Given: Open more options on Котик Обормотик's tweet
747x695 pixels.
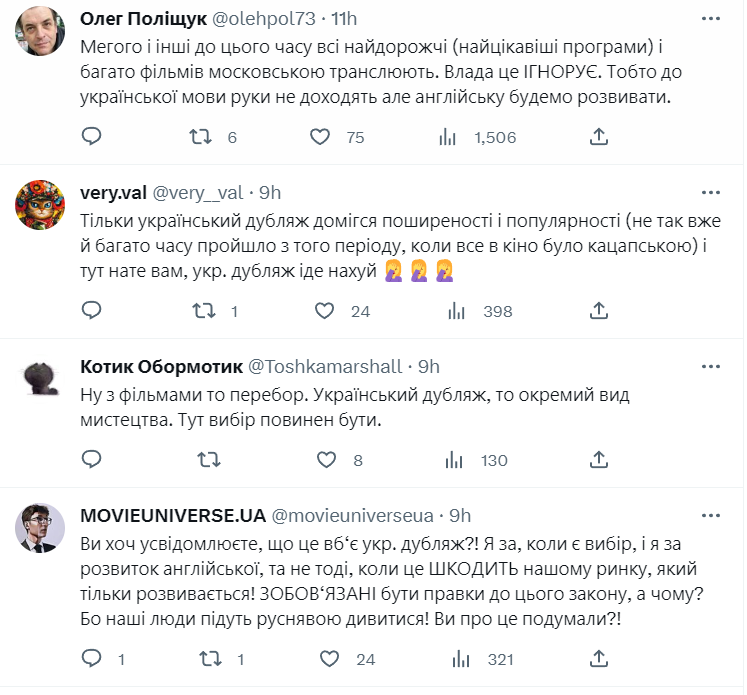Looking at the screenshot, I should (x=710, y=367).
